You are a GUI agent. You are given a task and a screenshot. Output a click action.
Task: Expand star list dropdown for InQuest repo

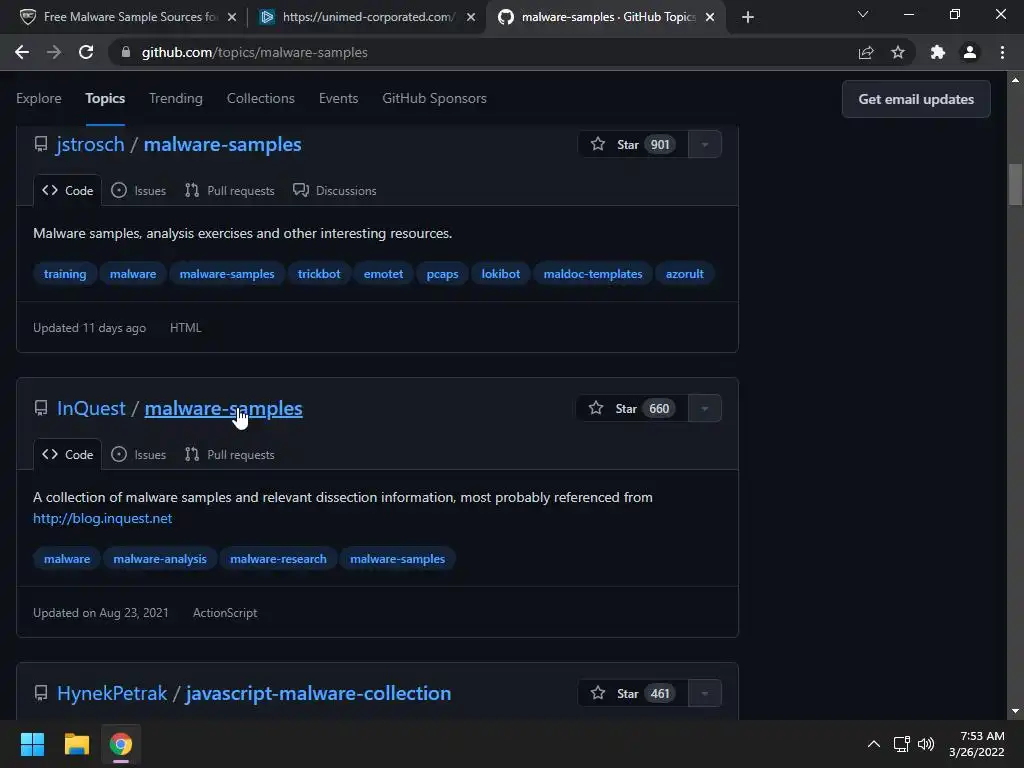click(x=705, y=408)
